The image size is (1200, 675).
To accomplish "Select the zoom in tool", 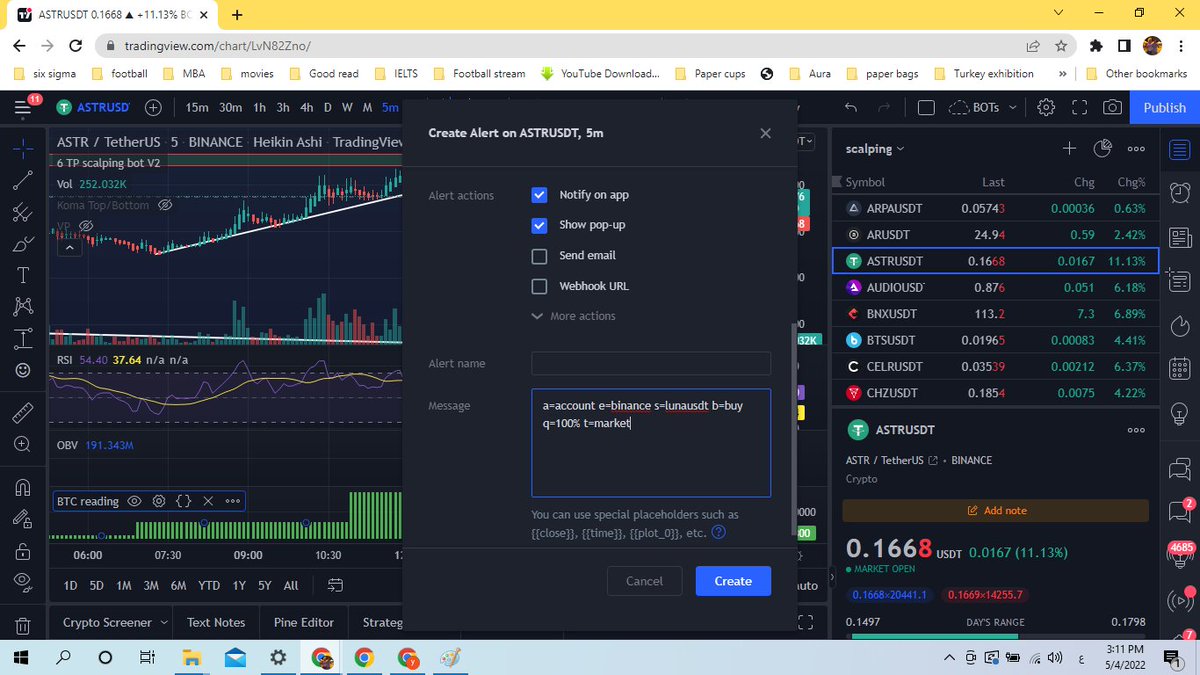I will tap(22, 444).
